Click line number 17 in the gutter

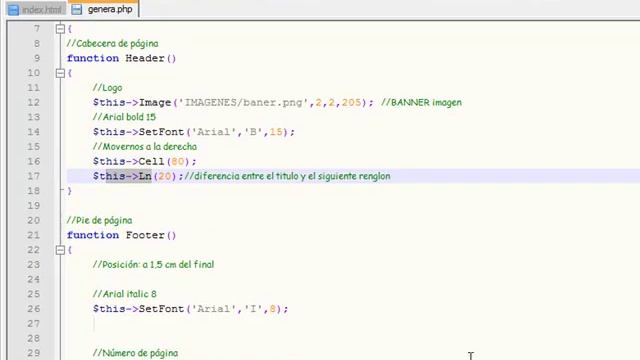(33, 176)
